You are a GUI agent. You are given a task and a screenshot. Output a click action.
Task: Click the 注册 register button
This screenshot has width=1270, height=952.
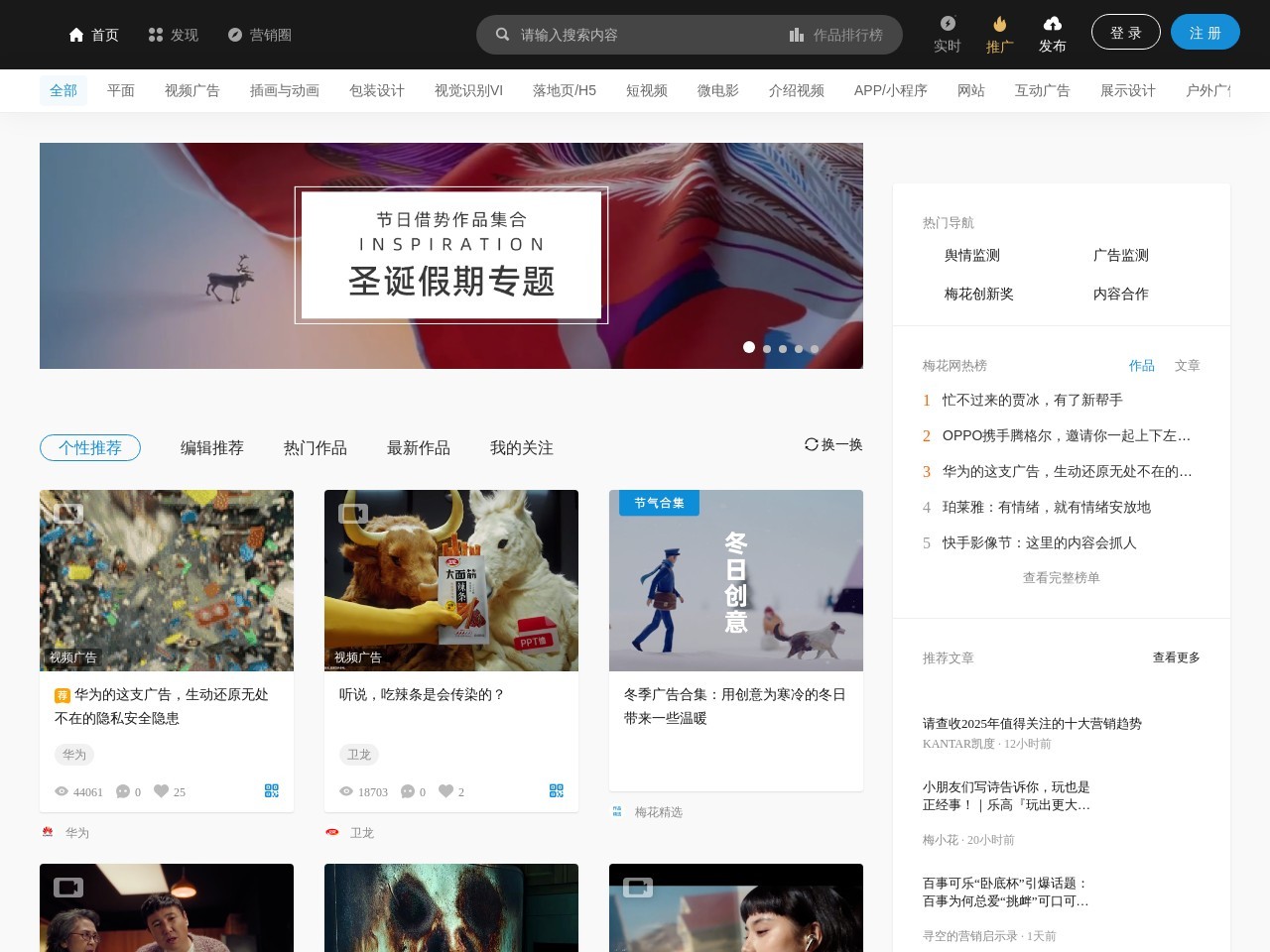(x=1205, y=33)
